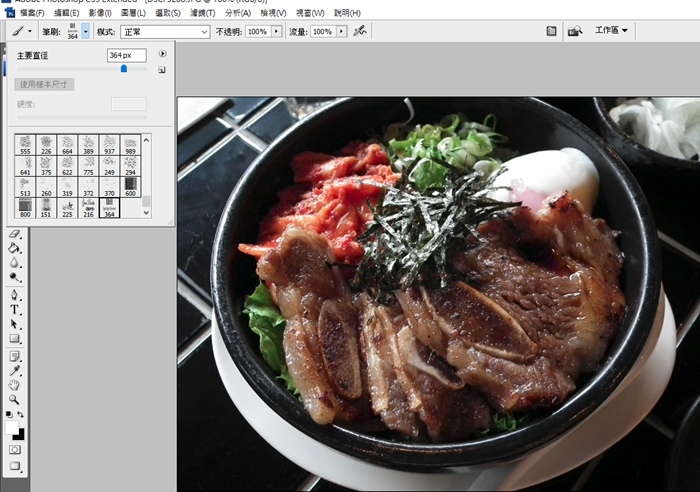
Task: Toggle the brushes palette icon
Action: [x=551, y=32]
